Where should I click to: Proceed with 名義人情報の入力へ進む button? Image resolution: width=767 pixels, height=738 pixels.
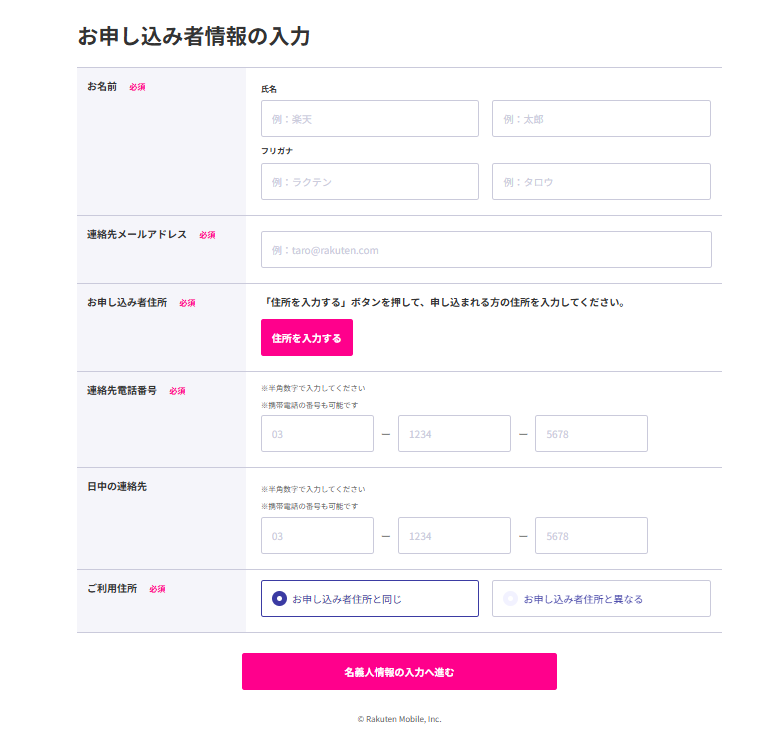point(399,672)
